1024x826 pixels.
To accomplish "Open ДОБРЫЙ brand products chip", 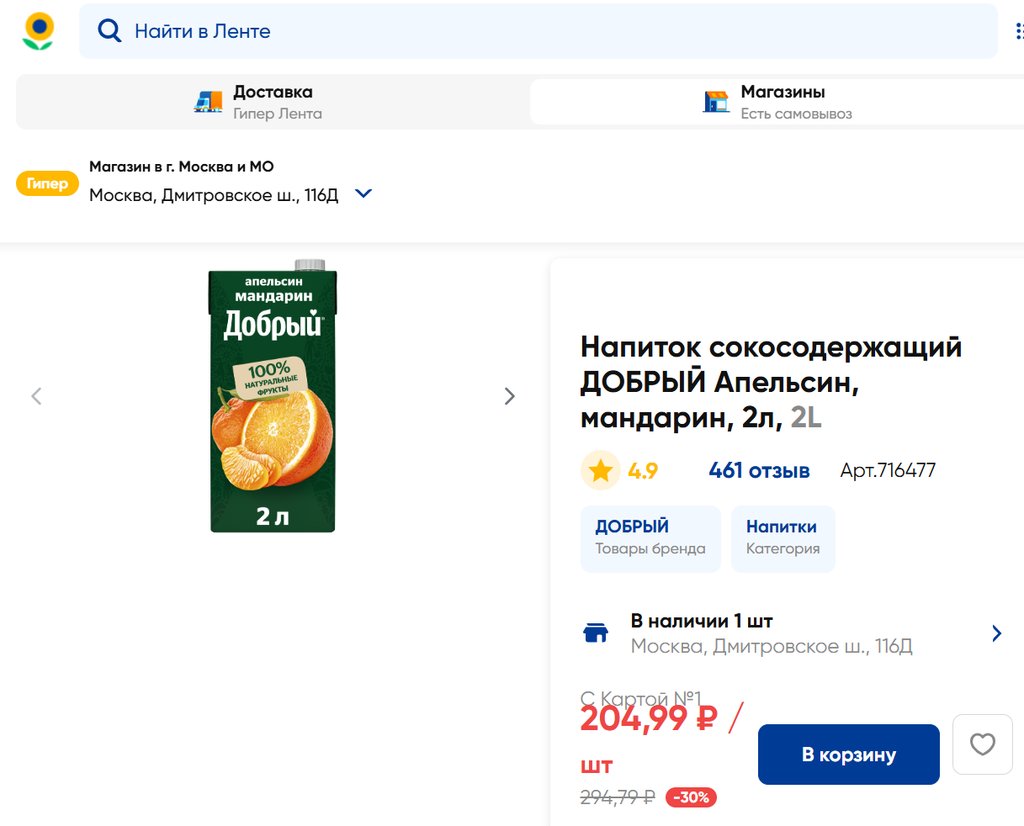I will 650,538.
